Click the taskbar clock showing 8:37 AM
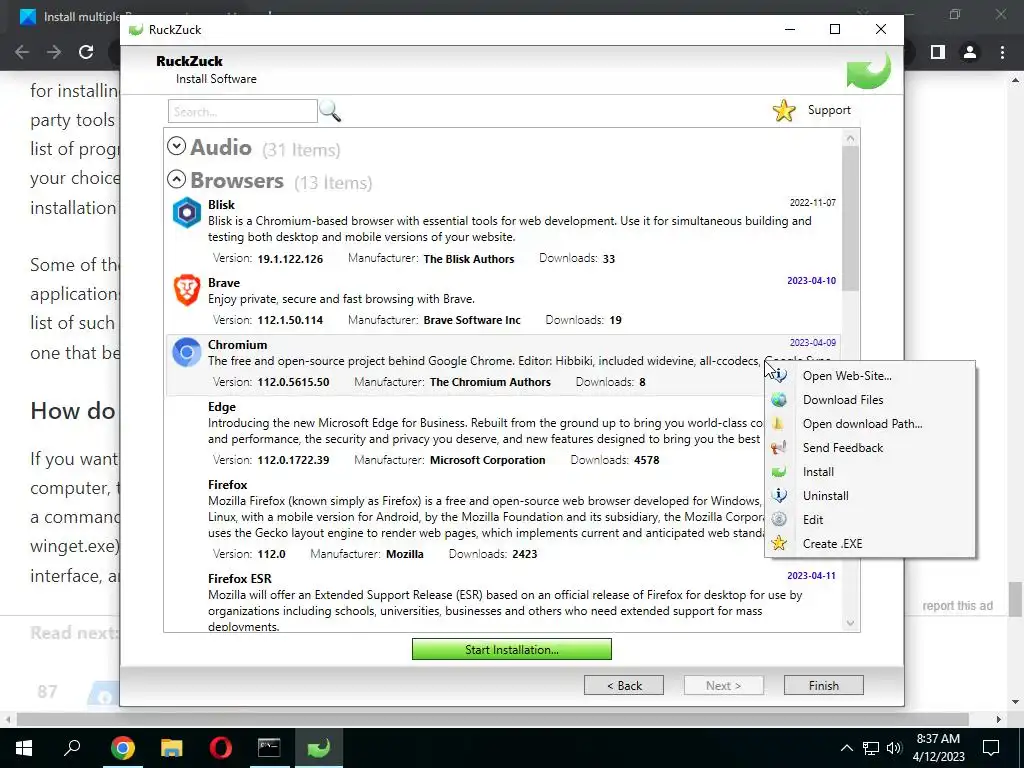This screenshot has width=1024, height=768. (x=938, y=739)
